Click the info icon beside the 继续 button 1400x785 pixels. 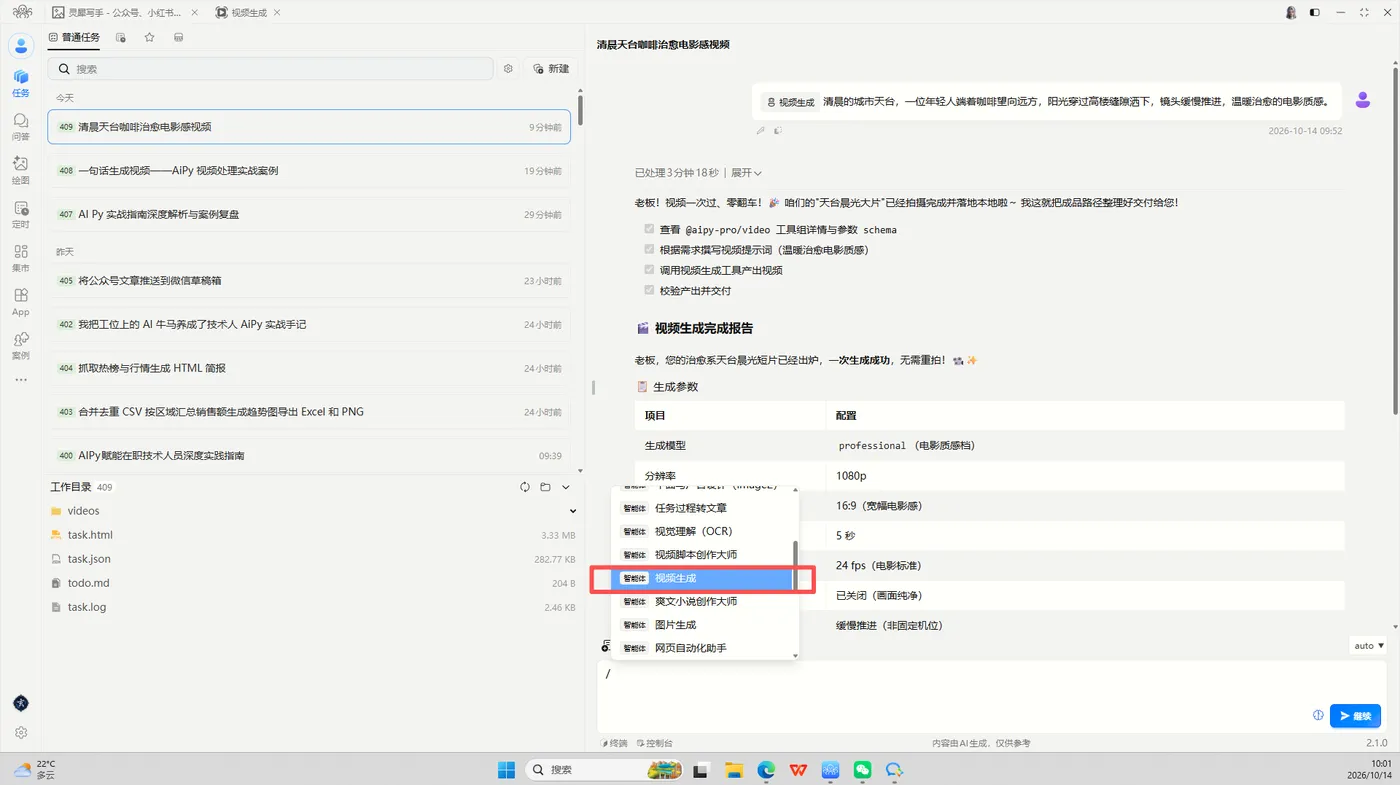tap(1318, 715)
